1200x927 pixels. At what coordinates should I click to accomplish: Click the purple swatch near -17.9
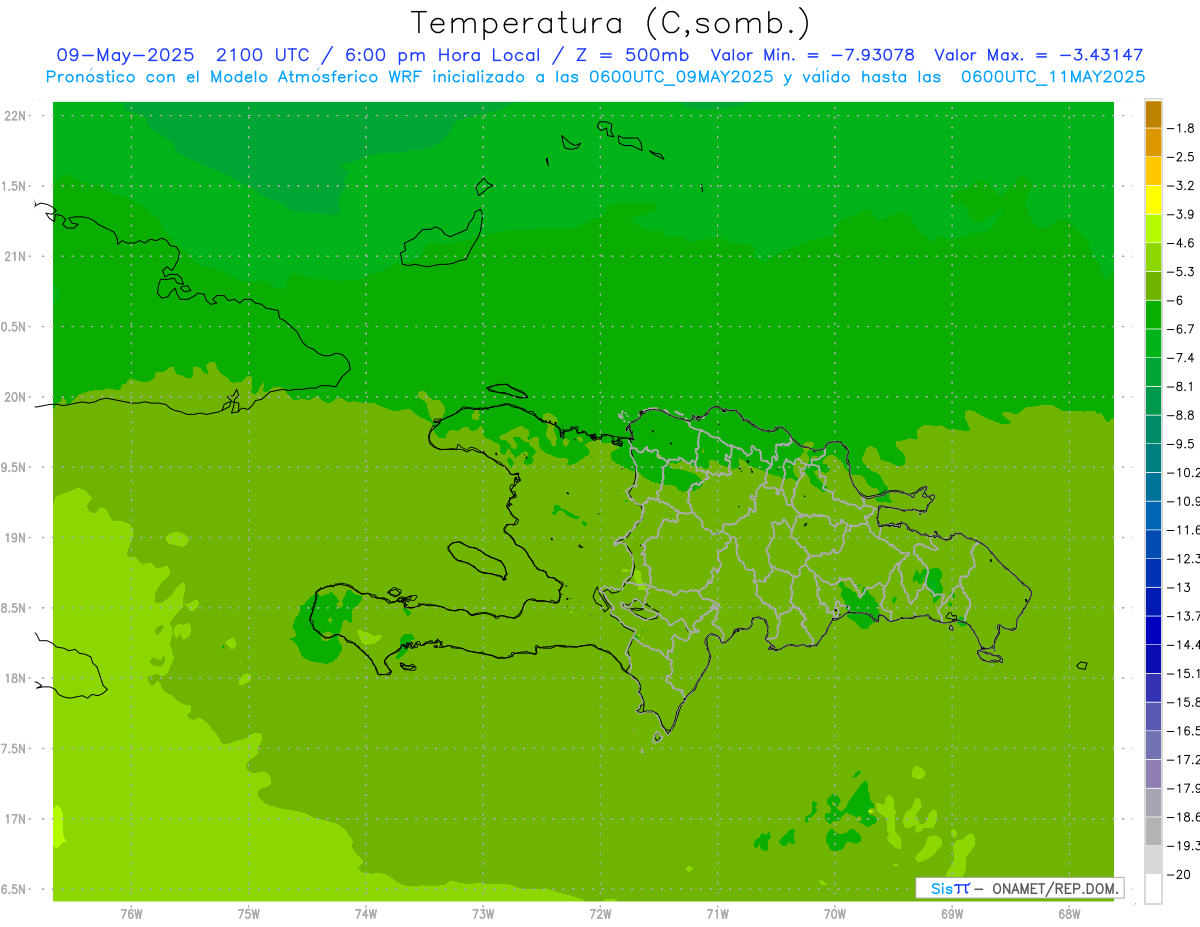pyautogui.click(x=1153, y=774)
